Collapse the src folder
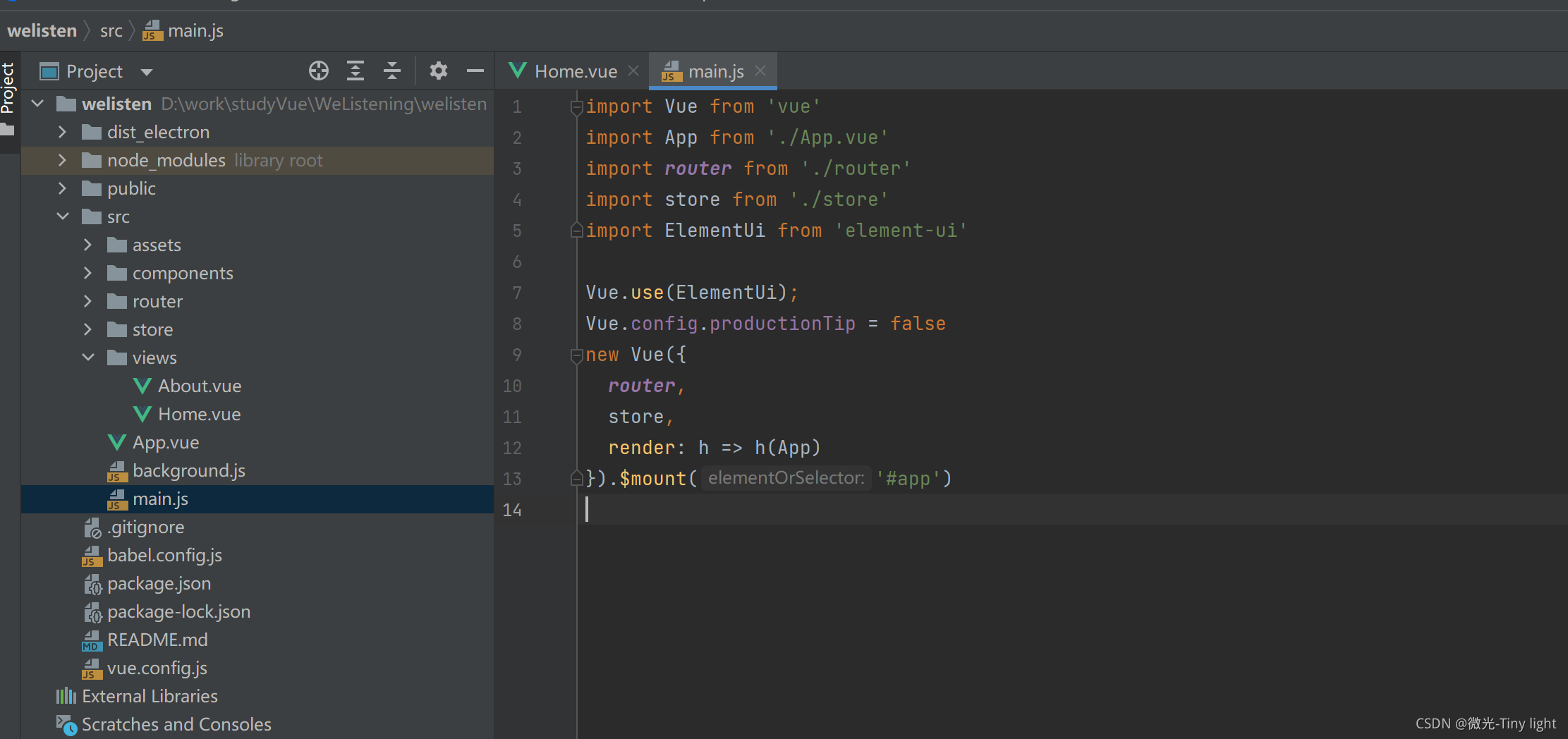The image size is (1568, 739). tap(63, 216)
